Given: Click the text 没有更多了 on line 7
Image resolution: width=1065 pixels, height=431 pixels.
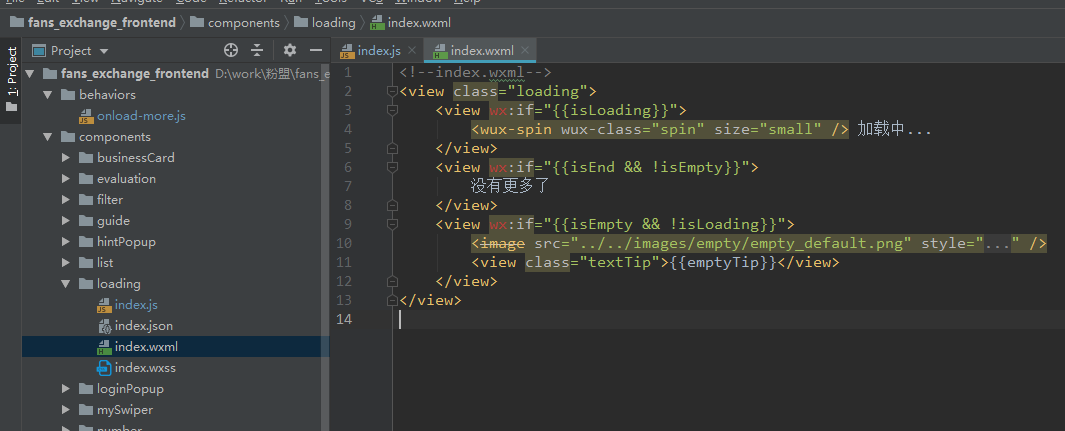Looking at the screenshot, I should (x=509, y=186).
